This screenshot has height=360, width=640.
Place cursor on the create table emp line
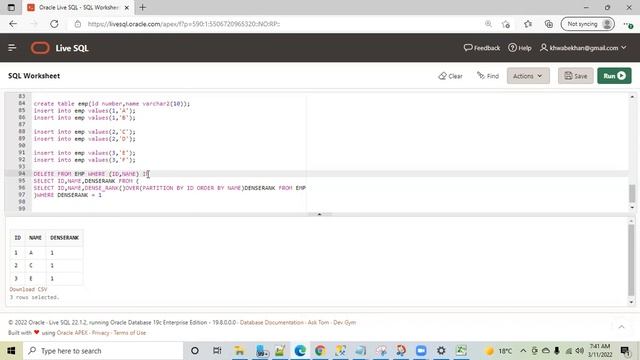click(112, 104)
